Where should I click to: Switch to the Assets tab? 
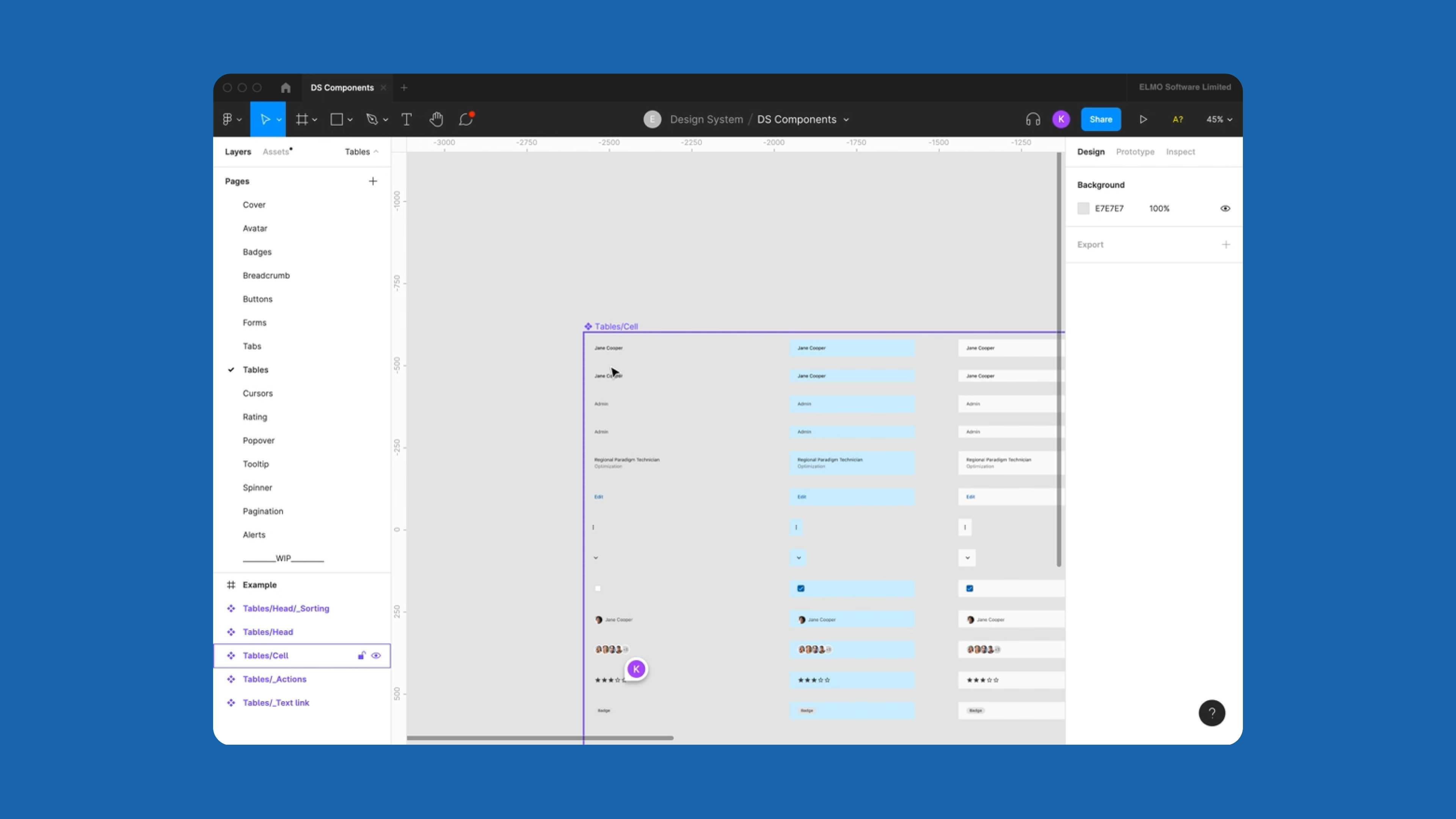pos(276,152)
